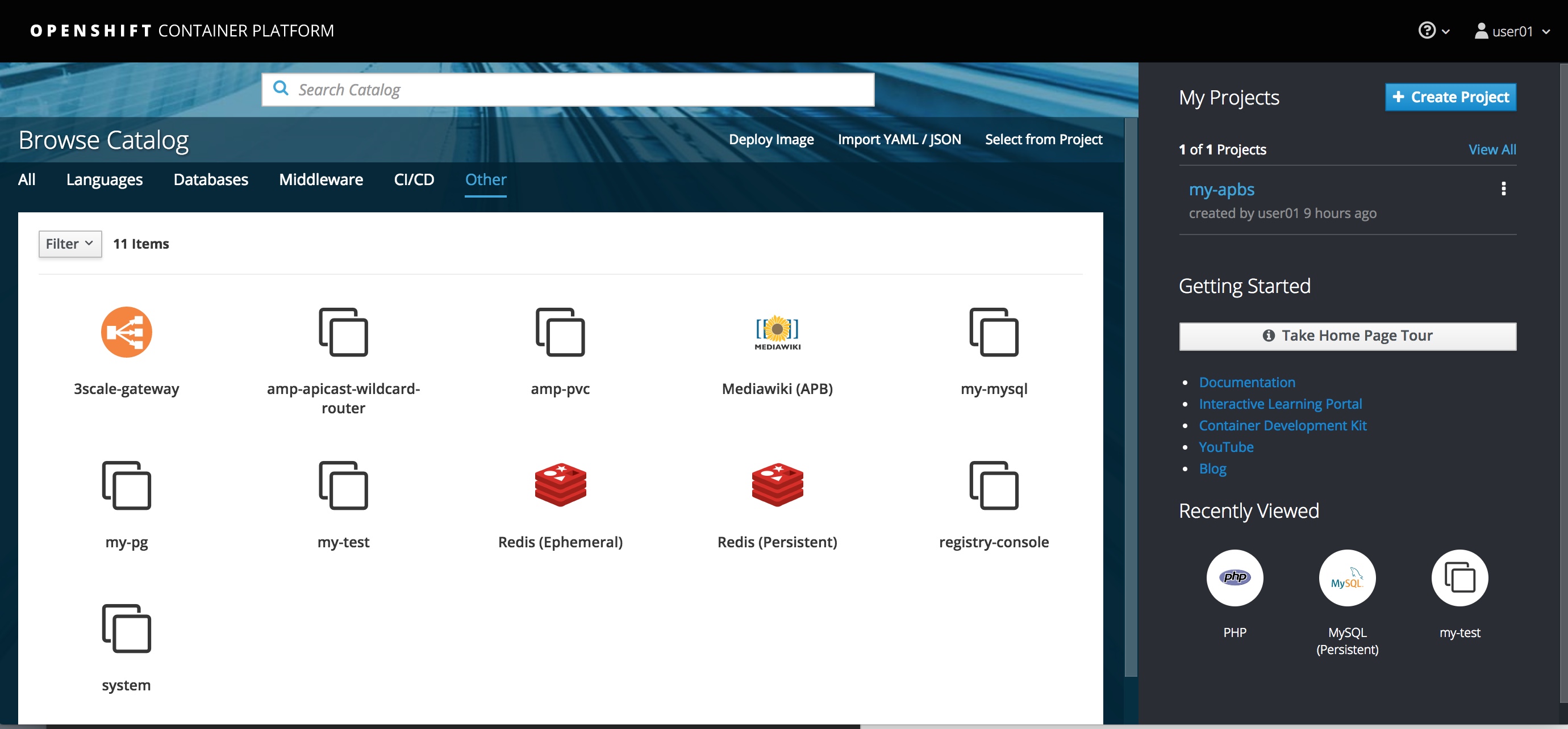Image resolution: width=1568 pixels, height=729 pixels.
Task: Click the Create Project button
Action: (1450, 97)
